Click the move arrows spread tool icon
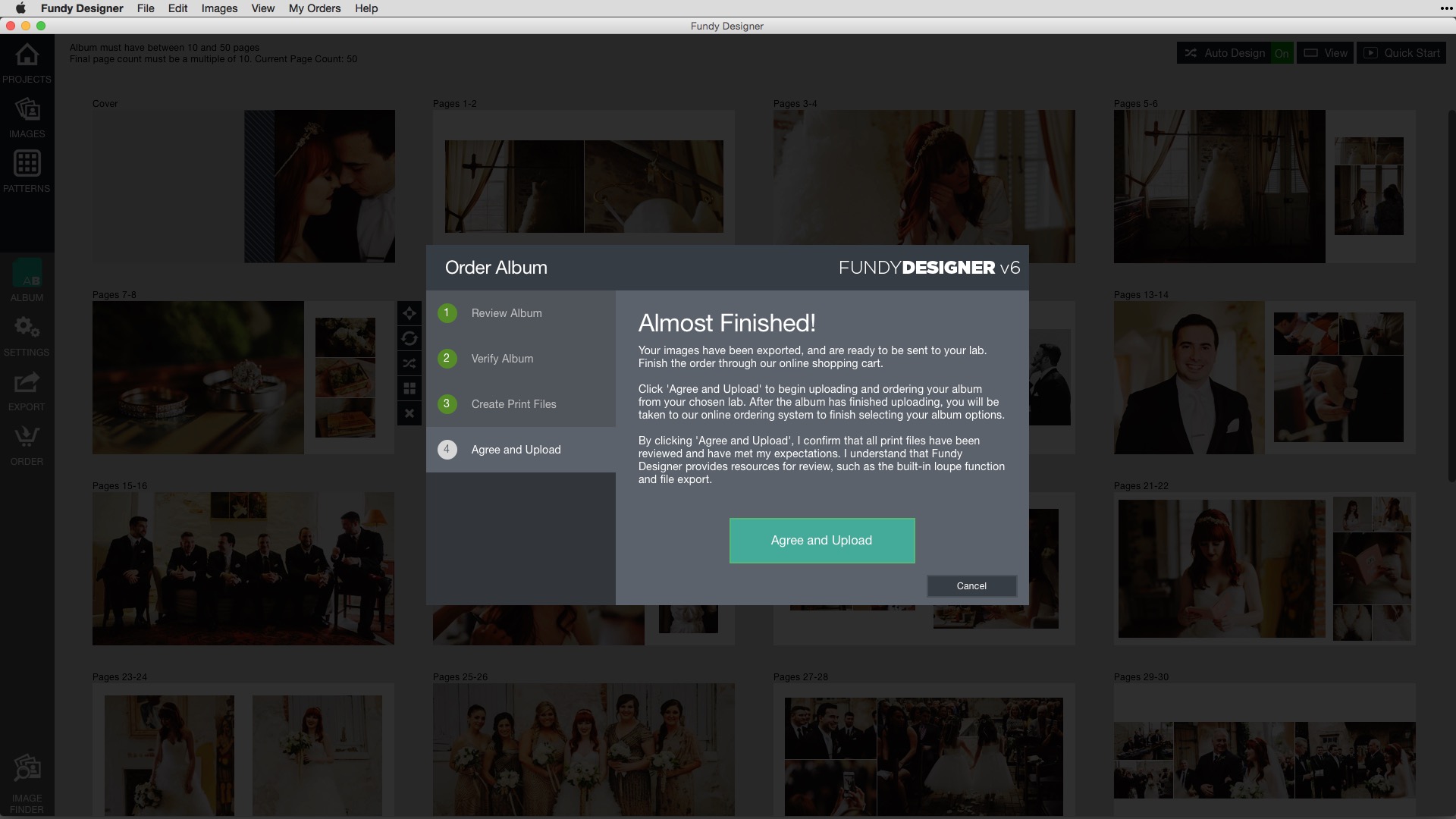 click(x=409, y=313)
